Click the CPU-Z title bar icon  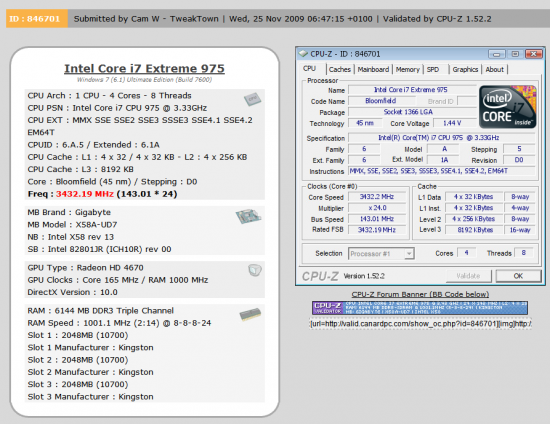(303, 54)
